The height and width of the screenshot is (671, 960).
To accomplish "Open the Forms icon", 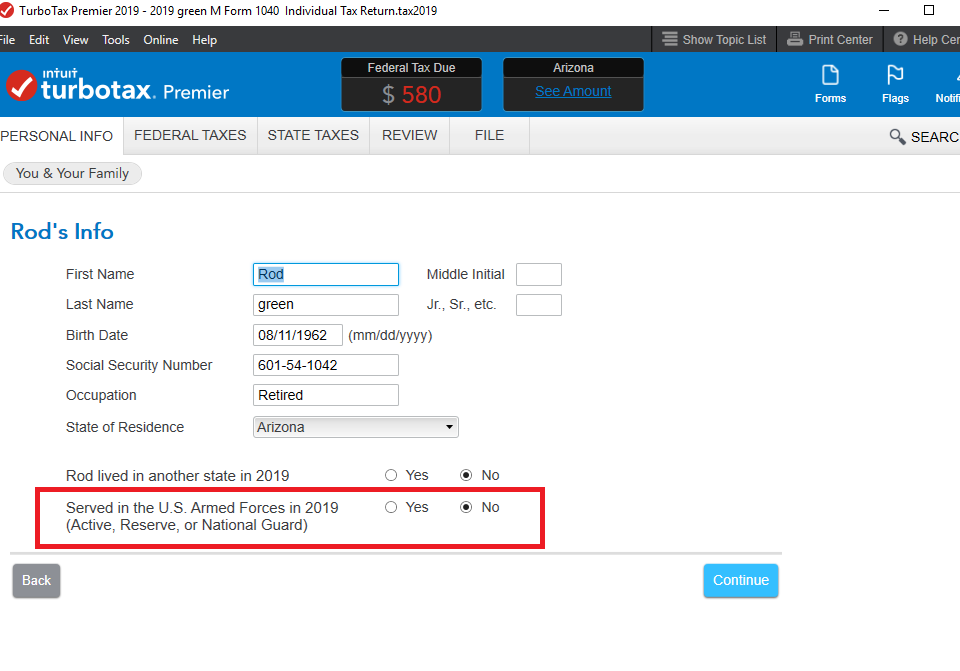I will coord(830,84).
